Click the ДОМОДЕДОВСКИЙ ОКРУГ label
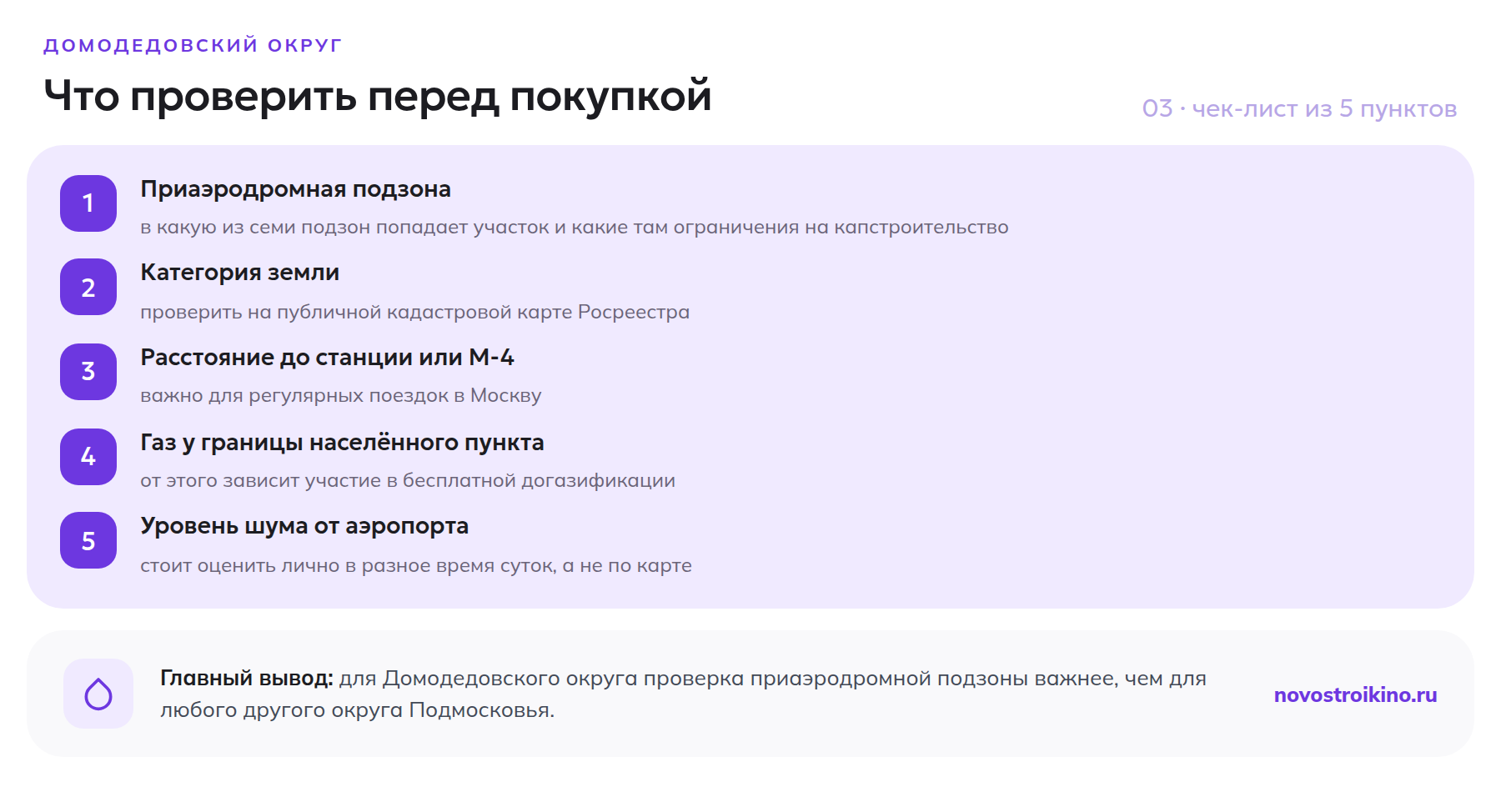 [193, 45]
